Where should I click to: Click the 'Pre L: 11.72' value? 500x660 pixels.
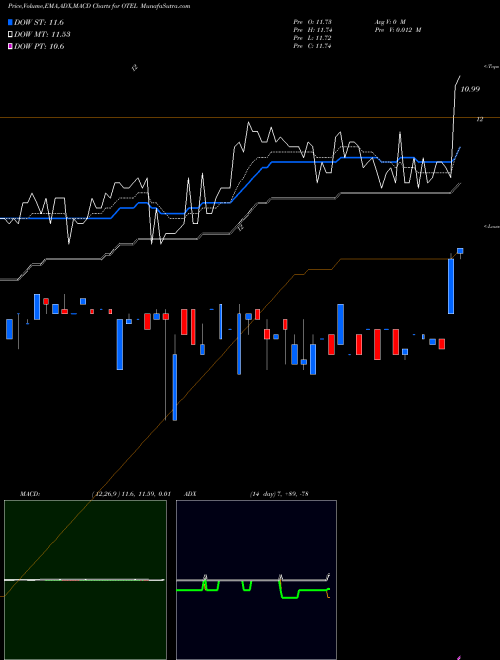coord(312,38)
